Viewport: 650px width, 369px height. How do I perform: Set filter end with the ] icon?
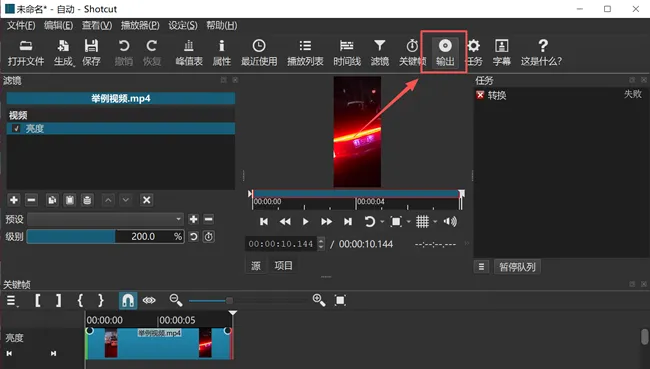pyautogui.click(x=58, y=300)
